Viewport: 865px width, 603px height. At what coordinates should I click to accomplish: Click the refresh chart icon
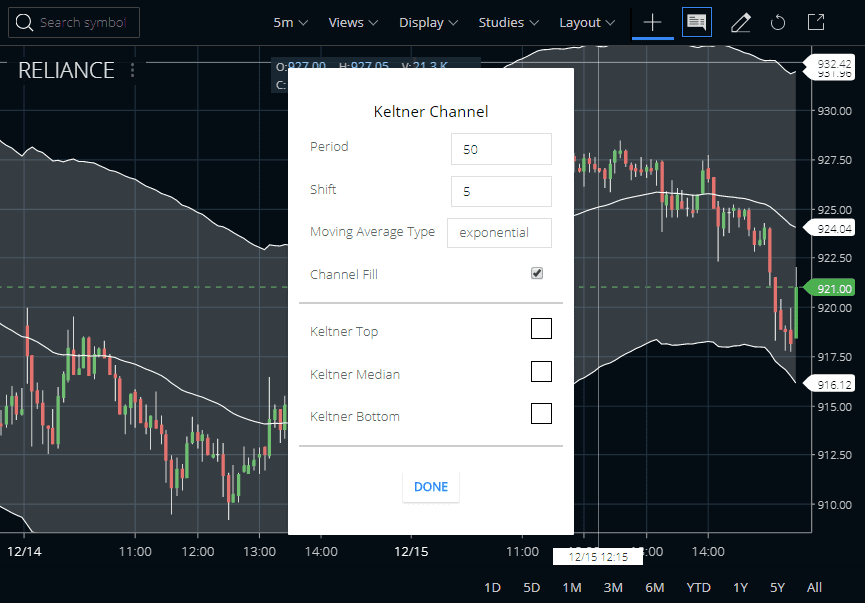(x=780, y=22)
